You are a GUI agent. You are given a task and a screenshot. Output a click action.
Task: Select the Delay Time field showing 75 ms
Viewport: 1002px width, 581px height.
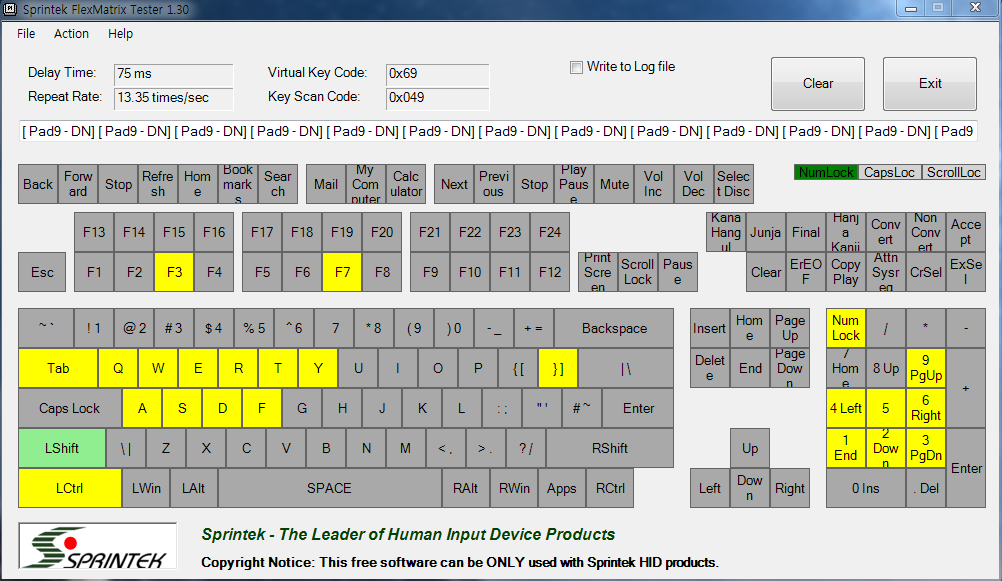pos(173,74)
